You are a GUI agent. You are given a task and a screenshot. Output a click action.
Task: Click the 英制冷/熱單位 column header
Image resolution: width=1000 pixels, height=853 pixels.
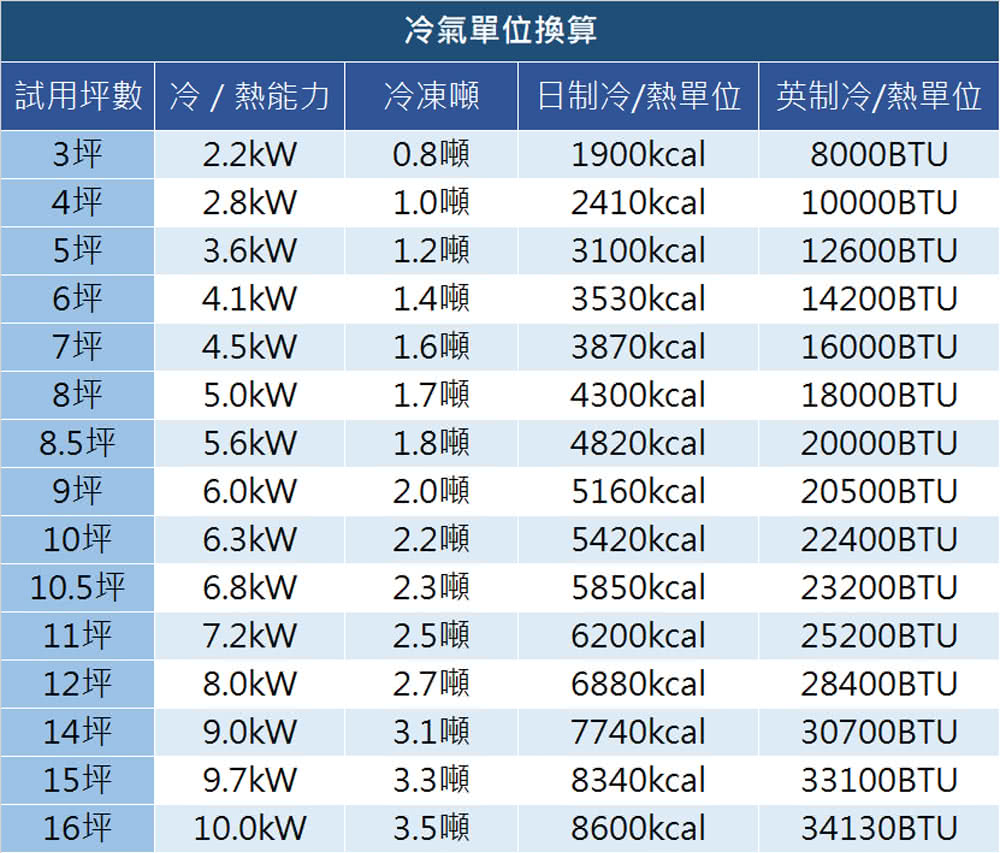coord(878,95)
